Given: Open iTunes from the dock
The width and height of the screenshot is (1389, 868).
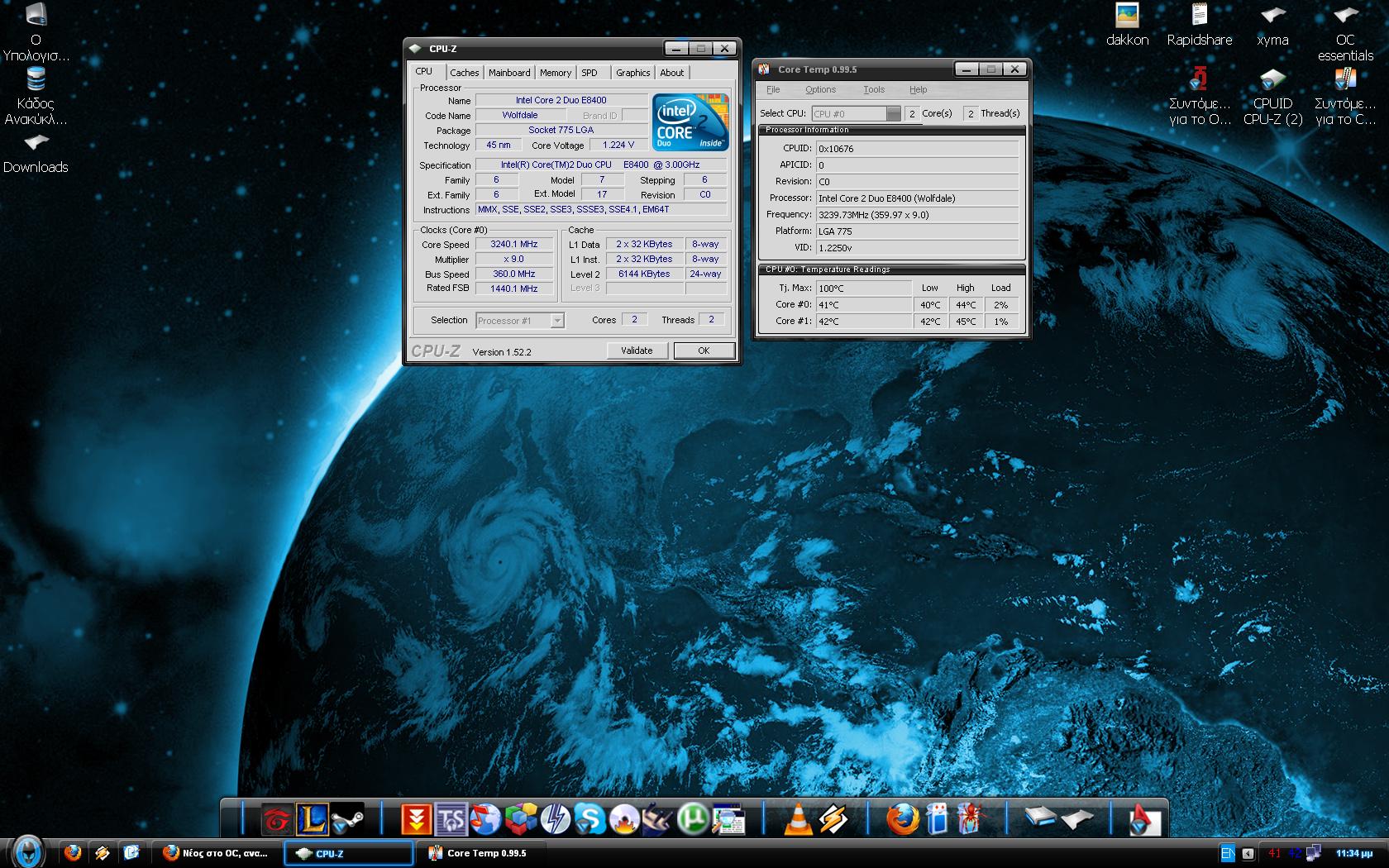Looking at the screenshot, I should tap(486, 819).
